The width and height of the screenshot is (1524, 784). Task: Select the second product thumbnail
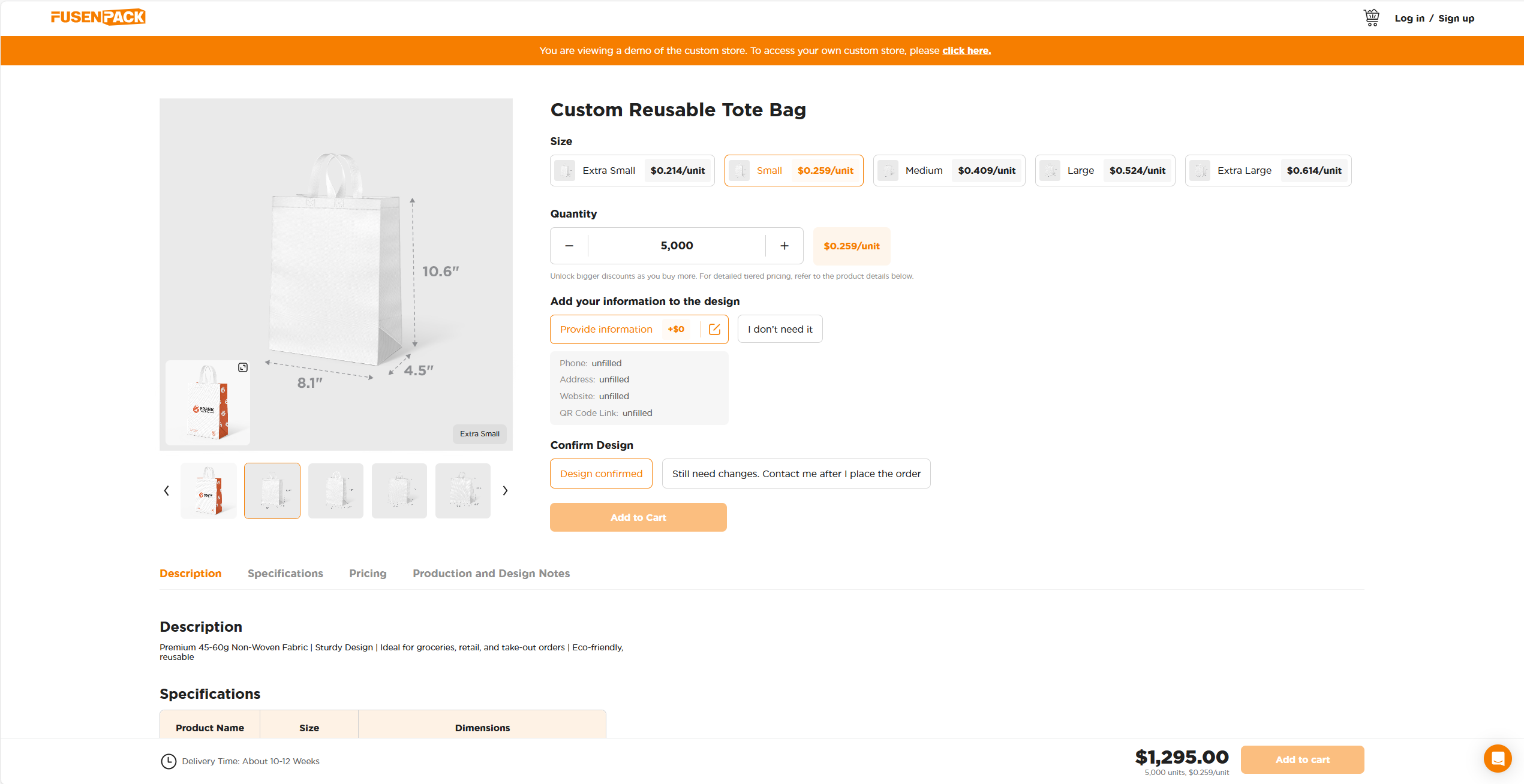tap(272, 490)
